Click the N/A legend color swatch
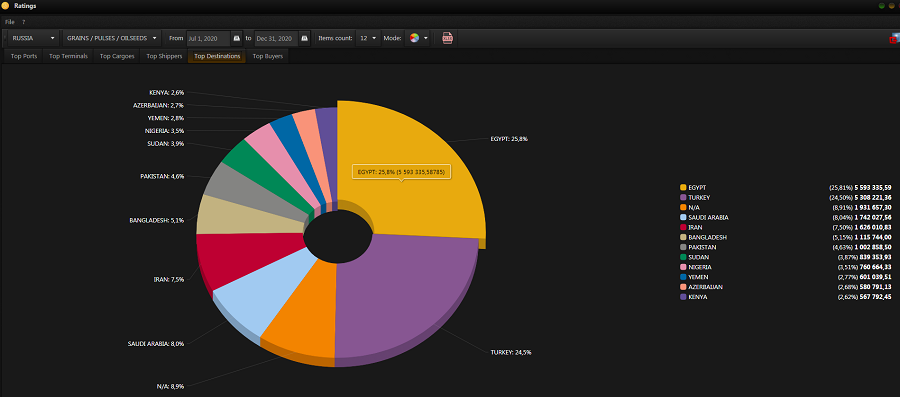The image size is (900, 397). [683, 207]
